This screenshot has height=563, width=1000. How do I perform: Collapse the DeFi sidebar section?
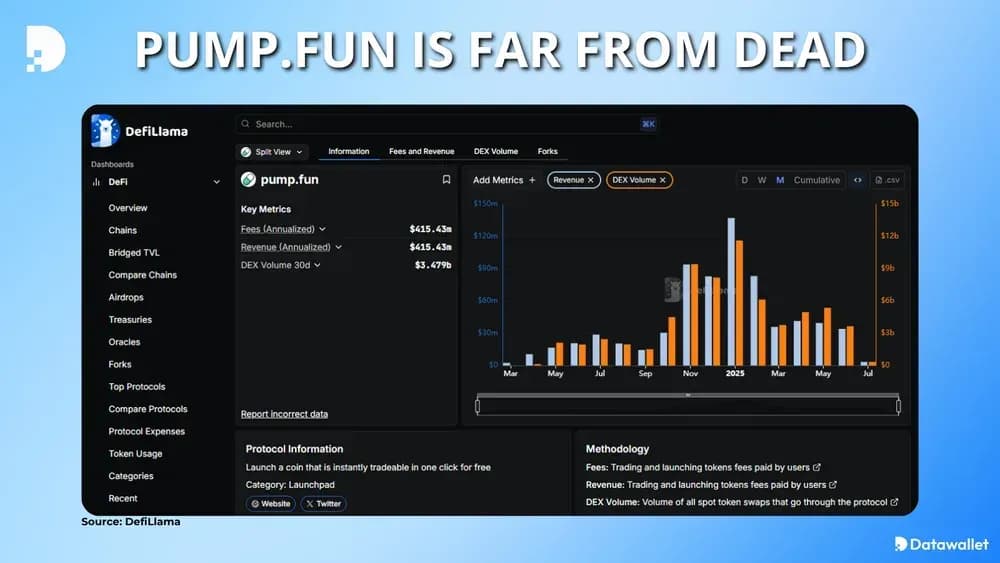pyautogui.click(x=216, y=182)
